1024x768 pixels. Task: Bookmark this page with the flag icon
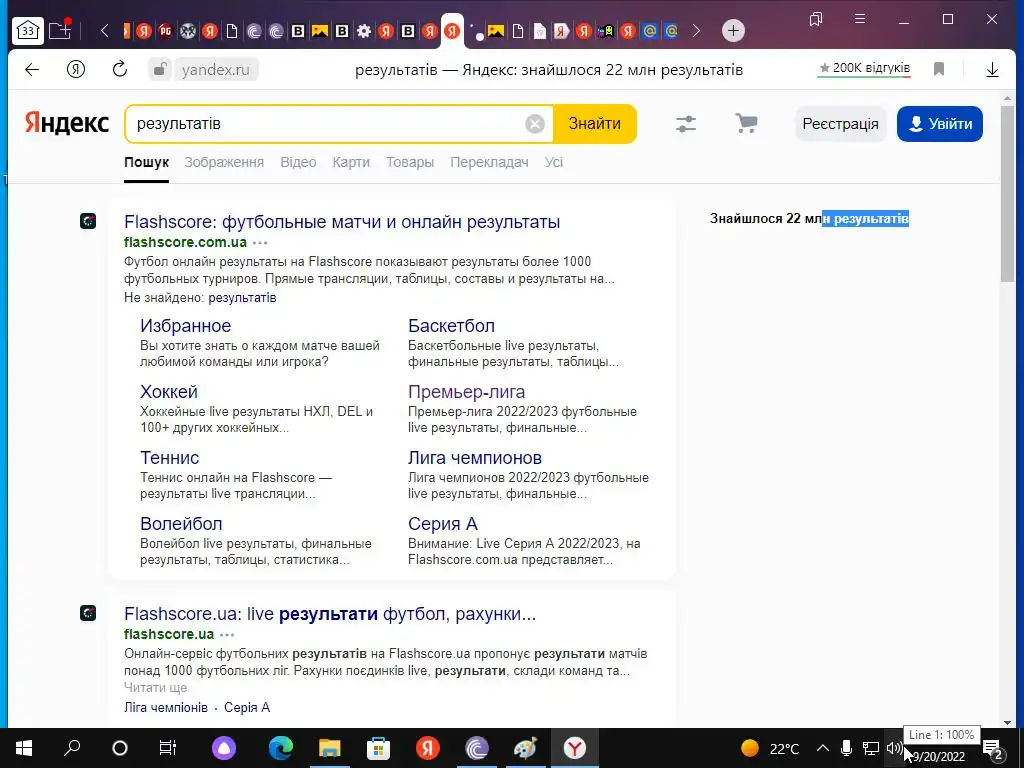939,69
